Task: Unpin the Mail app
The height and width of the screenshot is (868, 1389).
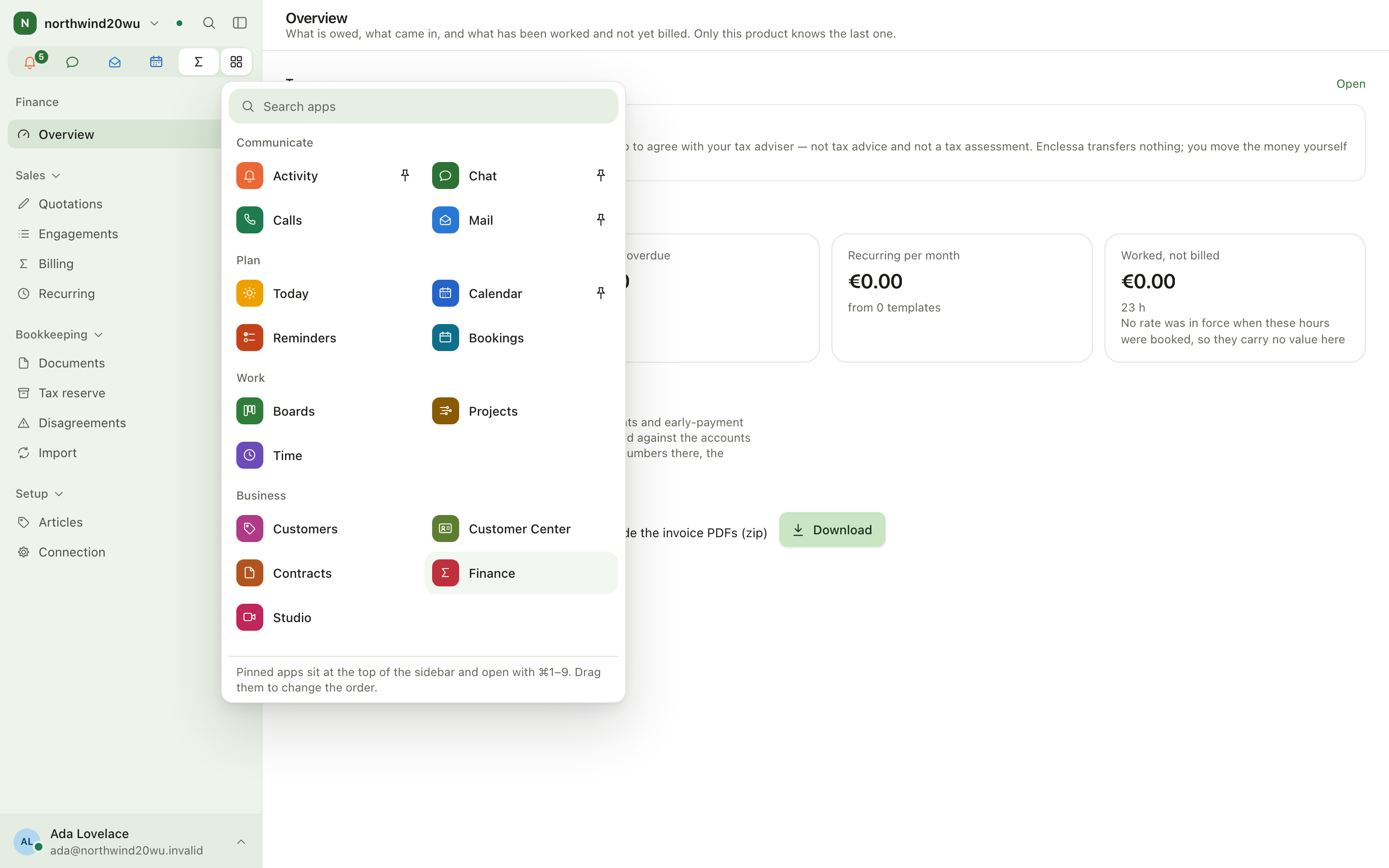Action: pos(600,220)
